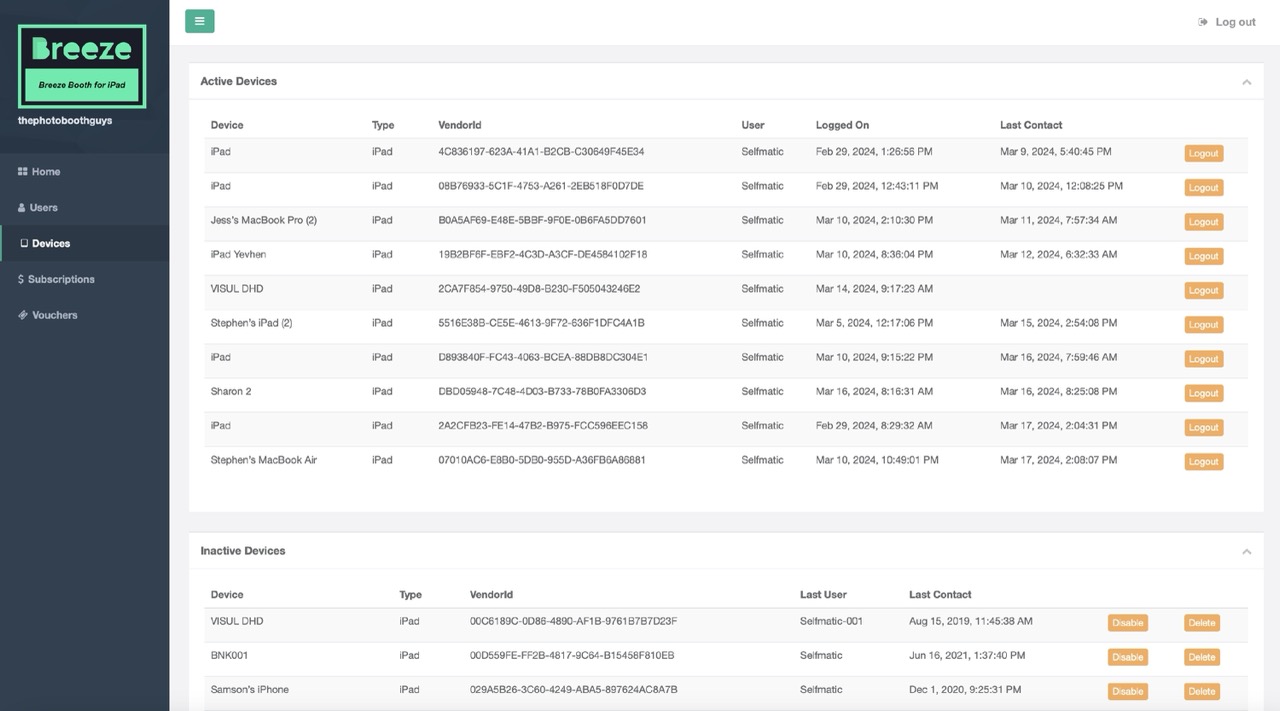Log out the iPad Yevhen device
This screenshot has width=1280, height=711.
tap(1203, 256)
